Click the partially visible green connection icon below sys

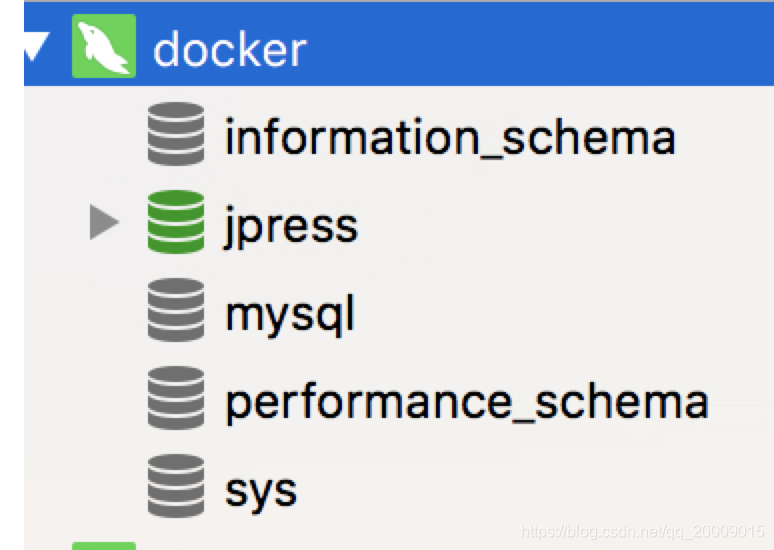(104, 546)
